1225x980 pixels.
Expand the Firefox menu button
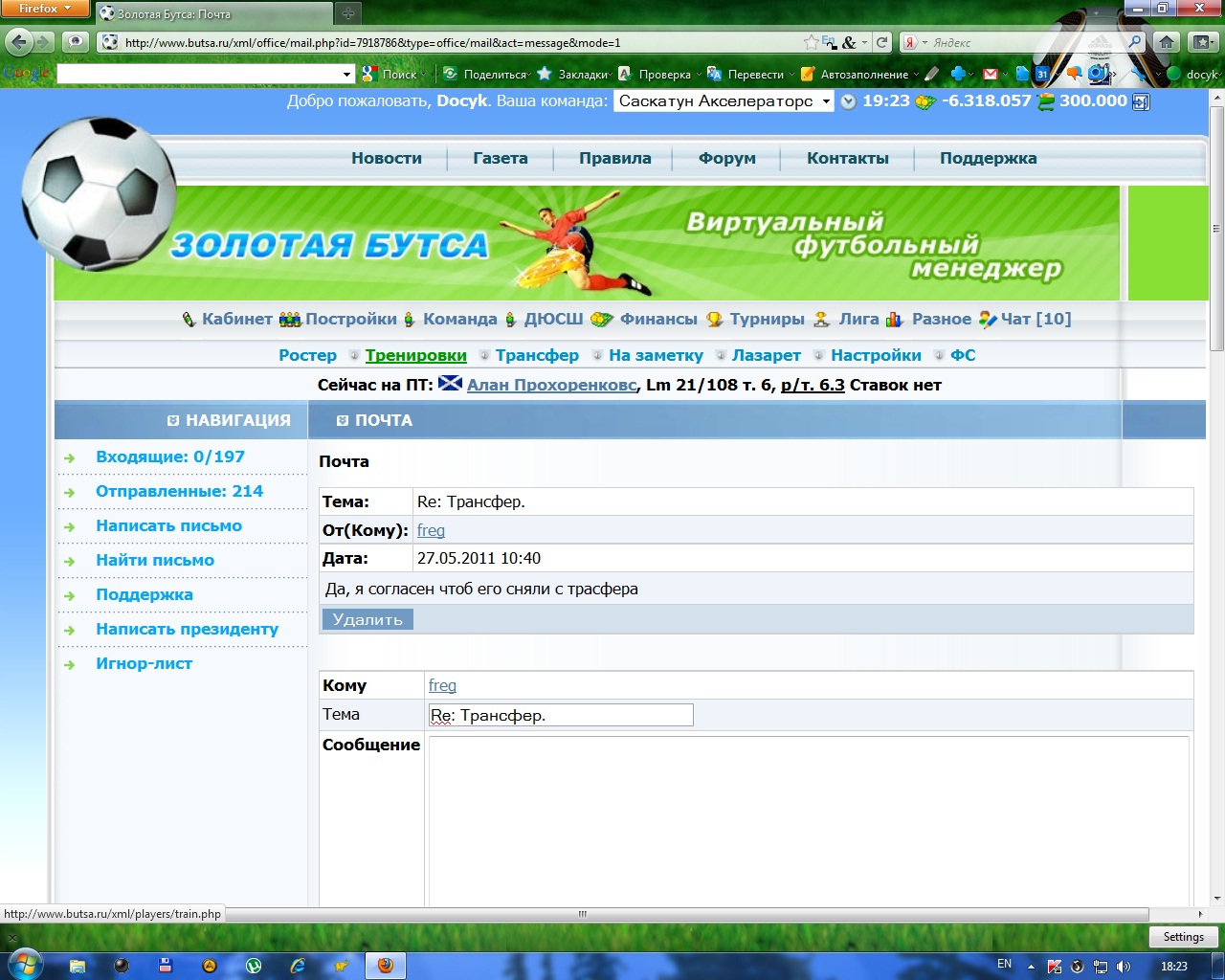(44, 9)
